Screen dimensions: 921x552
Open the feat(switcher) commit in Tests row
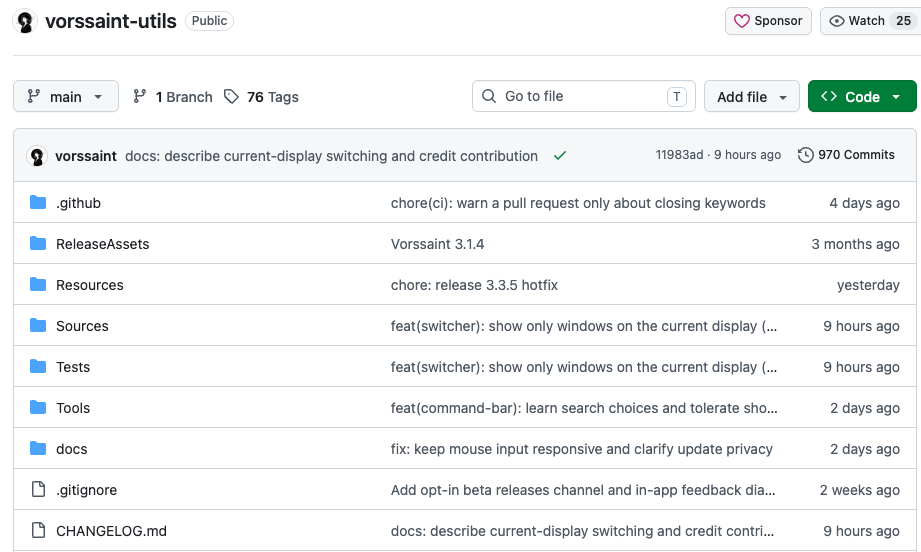click(584, 367)
